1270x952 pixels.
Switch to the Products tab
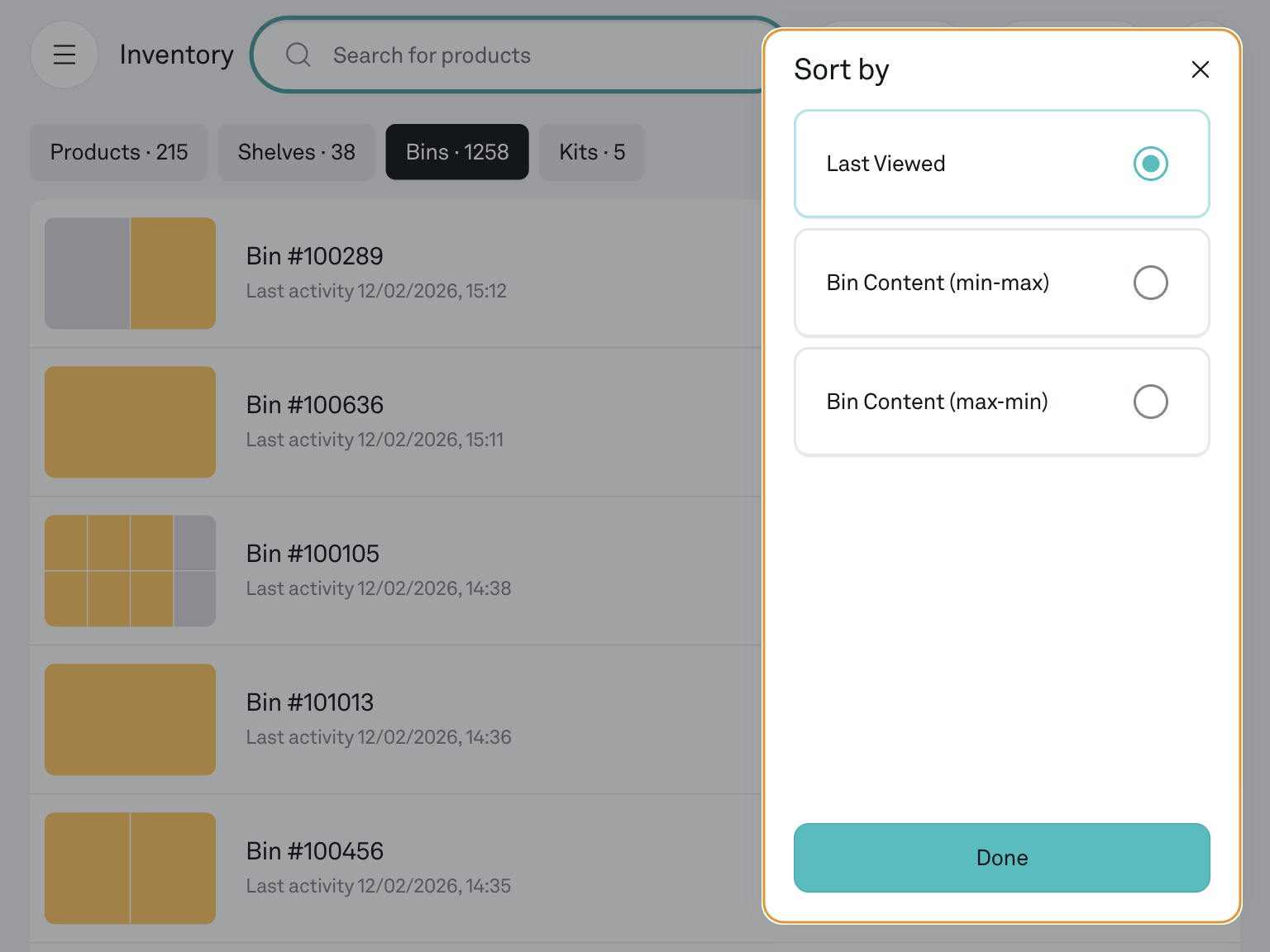point(119,152)
